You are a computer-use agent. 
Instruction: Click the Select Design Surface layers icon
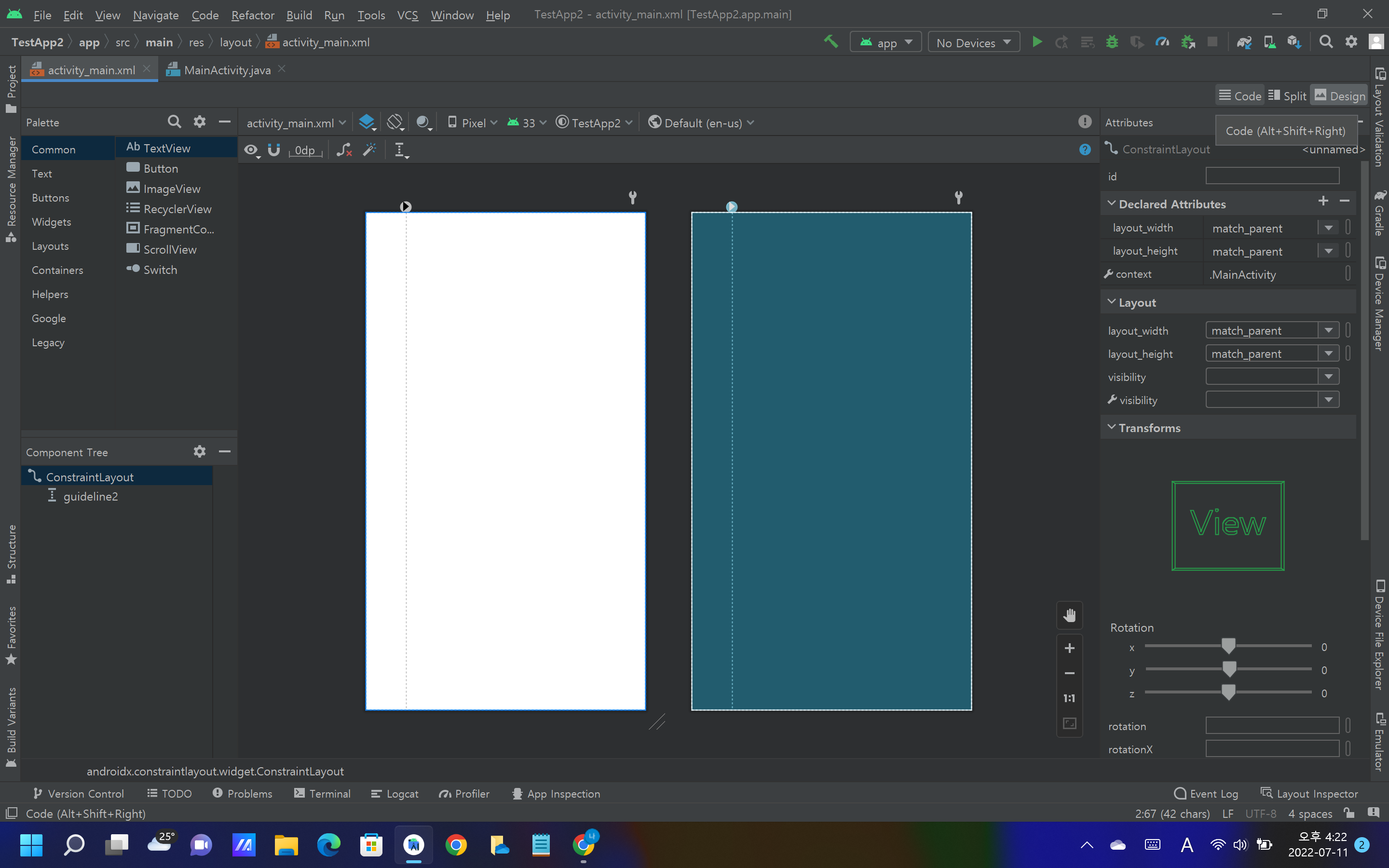(366, 122)
